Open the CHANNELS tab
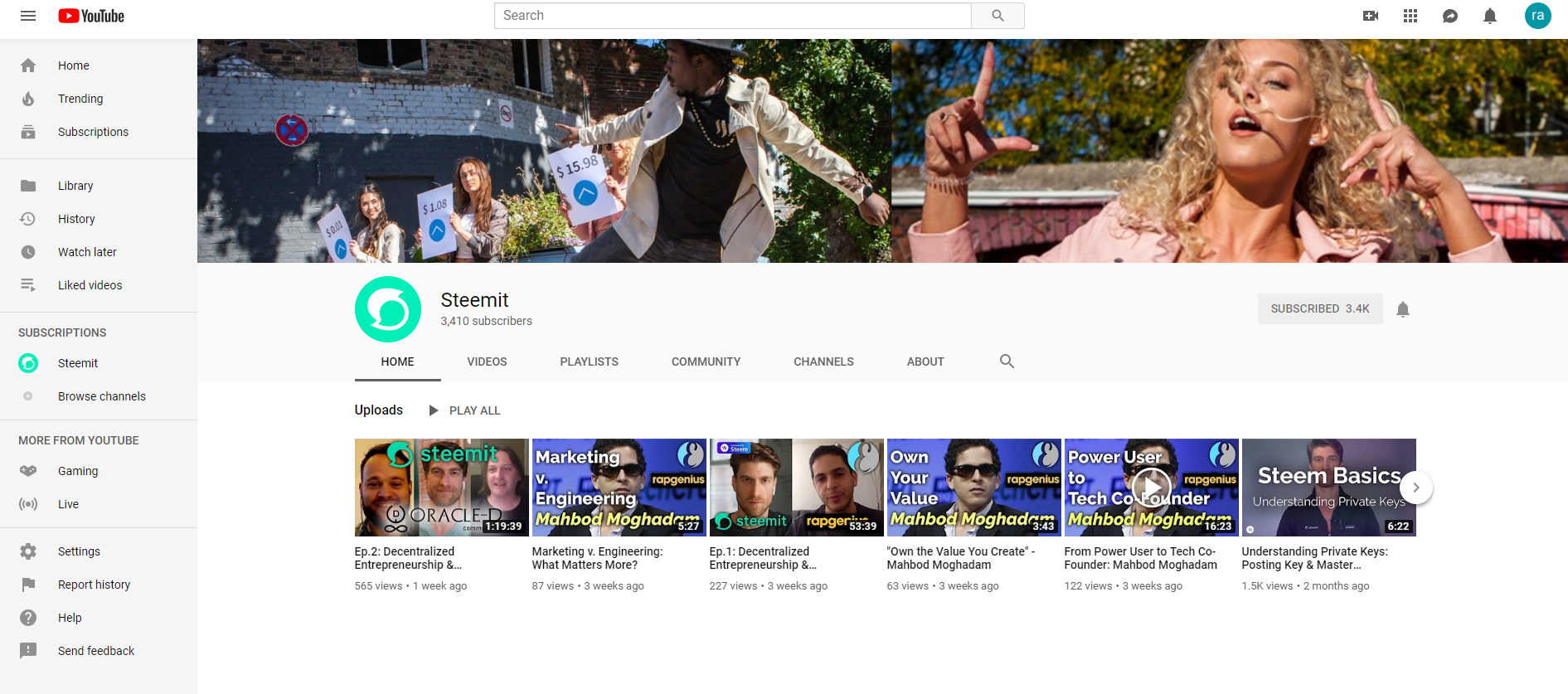1568x694 pixels. coord(823,362)
